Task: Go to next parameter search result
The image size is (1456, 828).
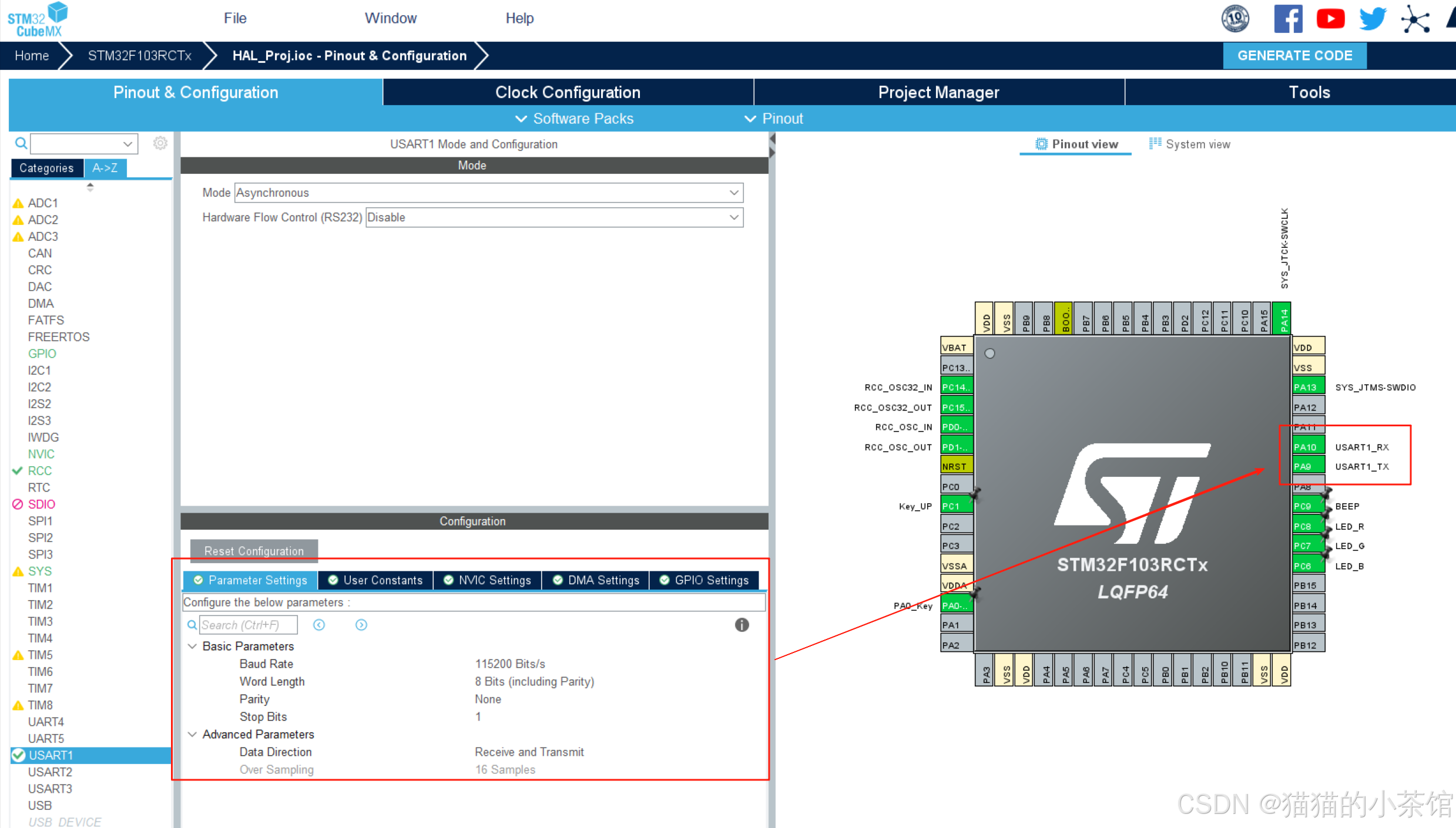Action: (x=361, y=625)
